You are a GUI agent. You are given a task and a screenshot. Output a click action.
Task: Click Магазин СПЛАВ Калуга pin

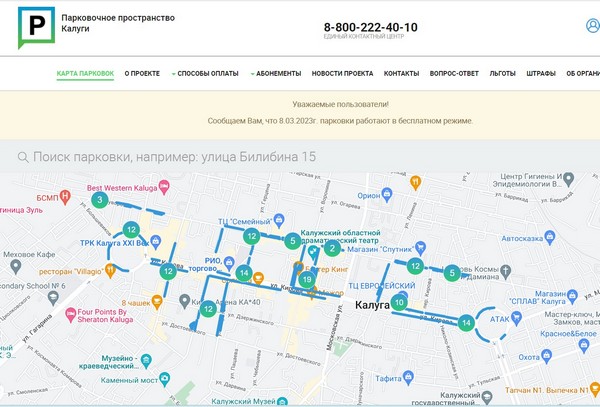pyautogui.click(x=572, y=296)
